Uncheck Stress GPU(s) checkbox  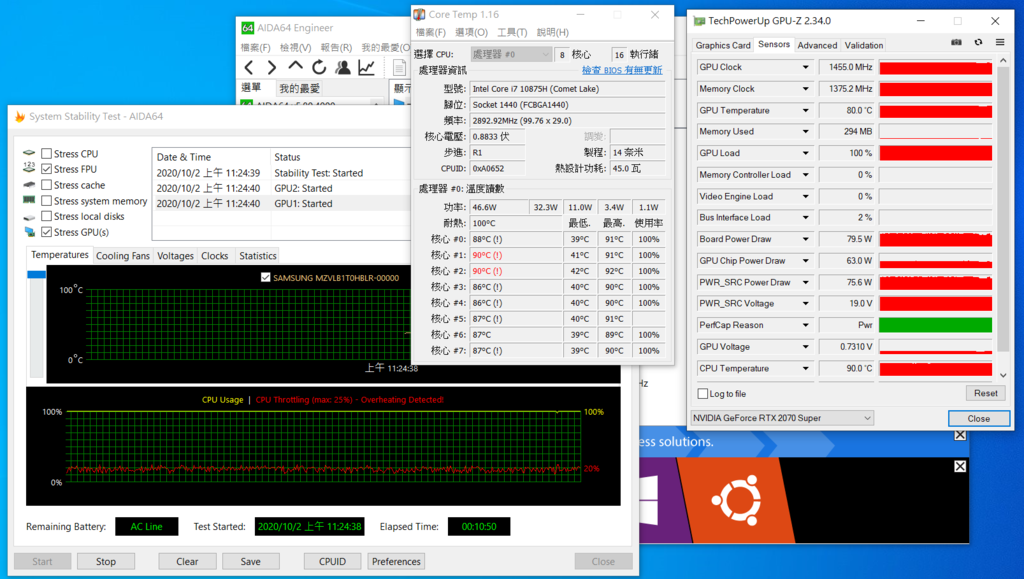[46, 232]
